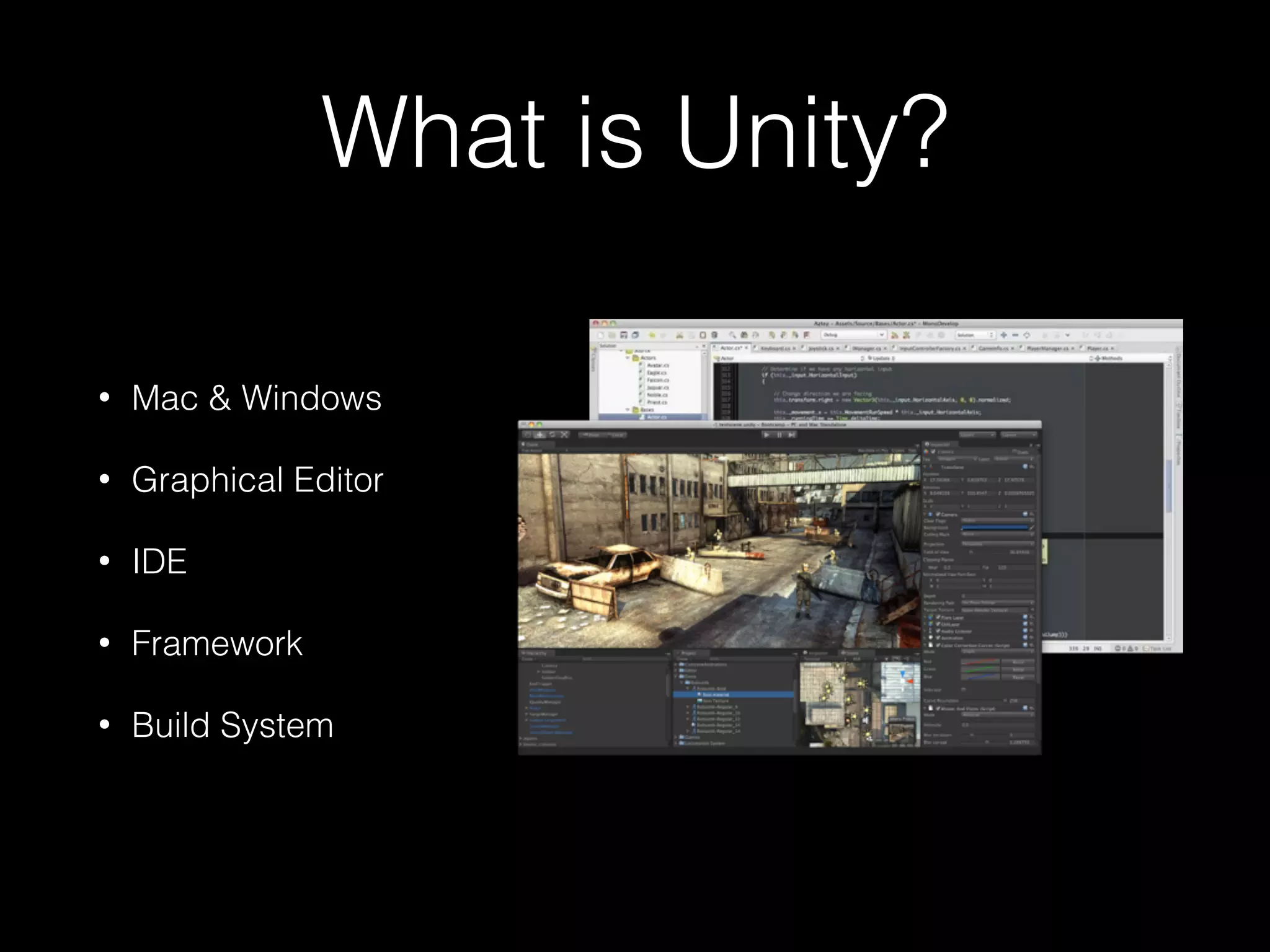Click the New File icon in MonoDevelop toolbar
This screenshot has height=952, width=1270.
[601, 335]
